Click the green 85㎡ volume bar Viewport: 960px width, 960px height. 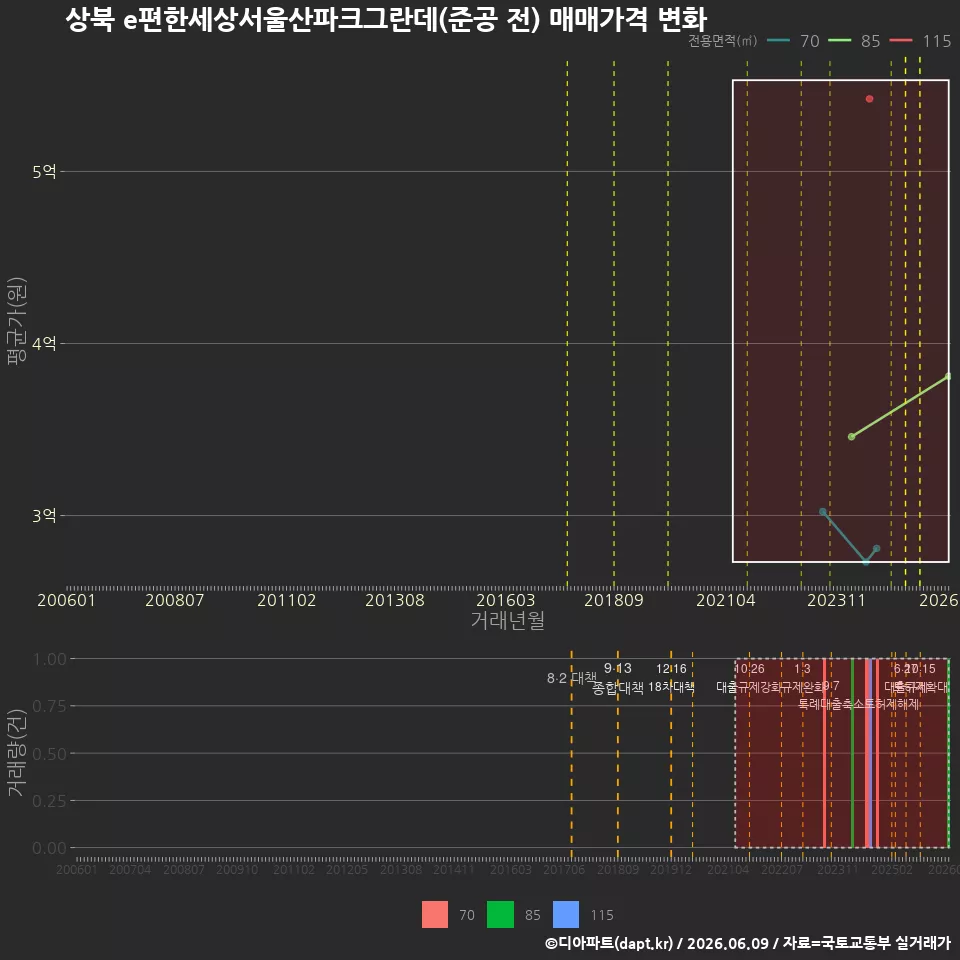pos(852,753)
